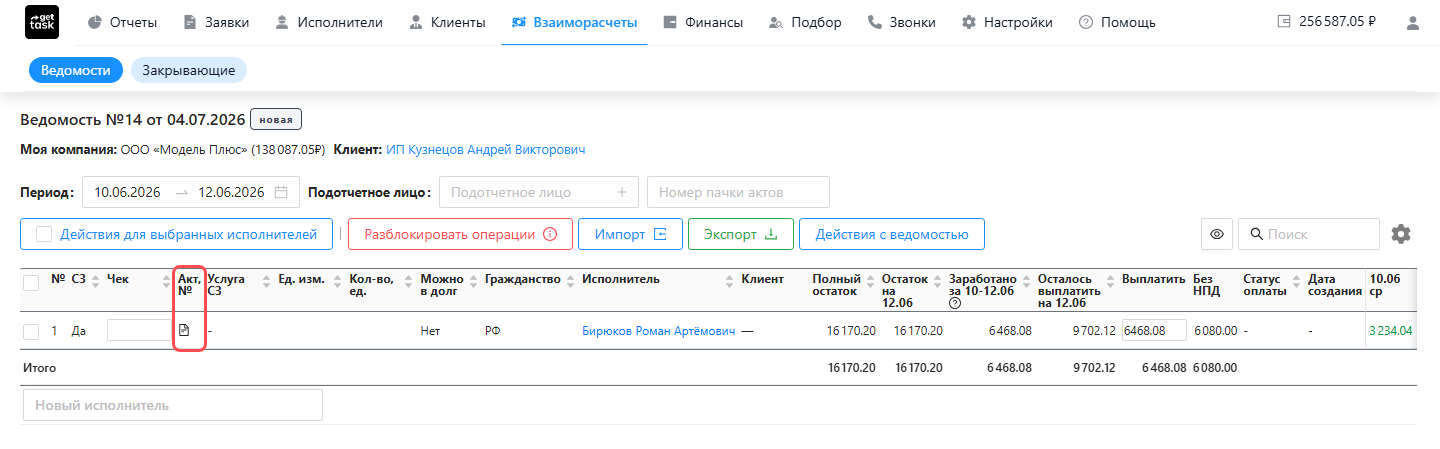1440x449 pixels.
Task: Sort by the Статус оплаты column arrows
Action: pyautogui.click(x=1296, y=280)
